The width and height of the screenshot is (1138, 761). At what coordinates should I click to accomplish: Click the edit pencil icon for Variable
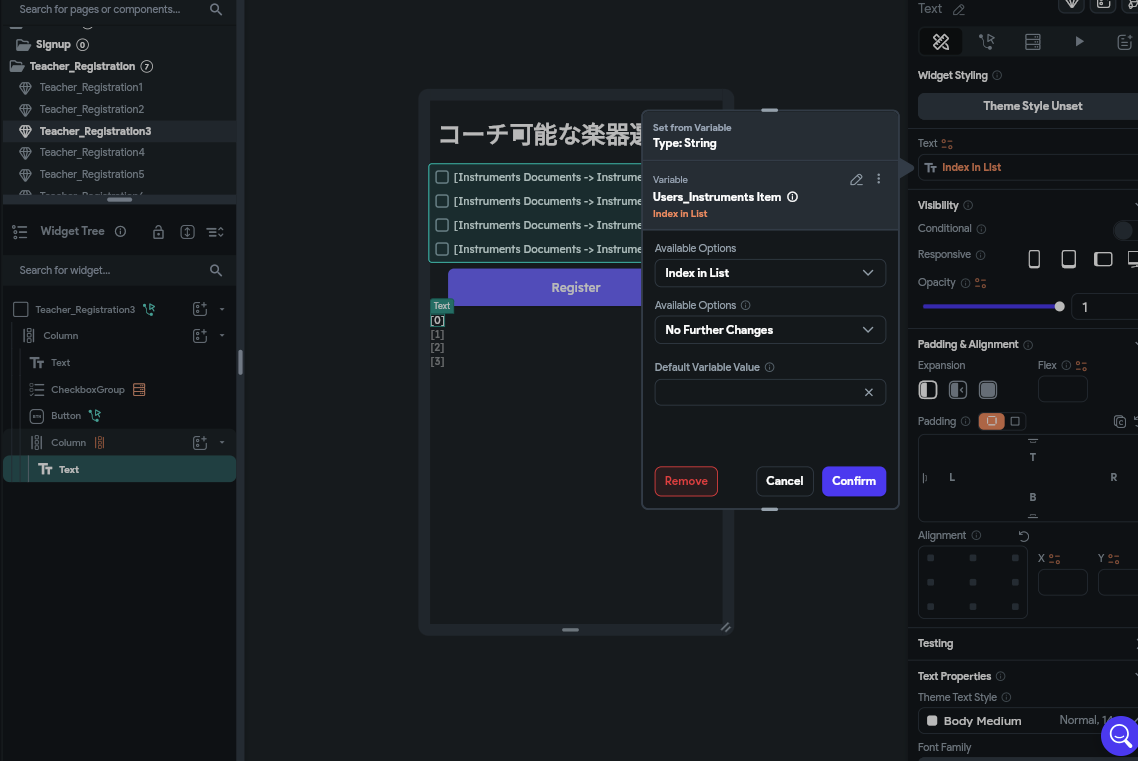coord(856,179)
